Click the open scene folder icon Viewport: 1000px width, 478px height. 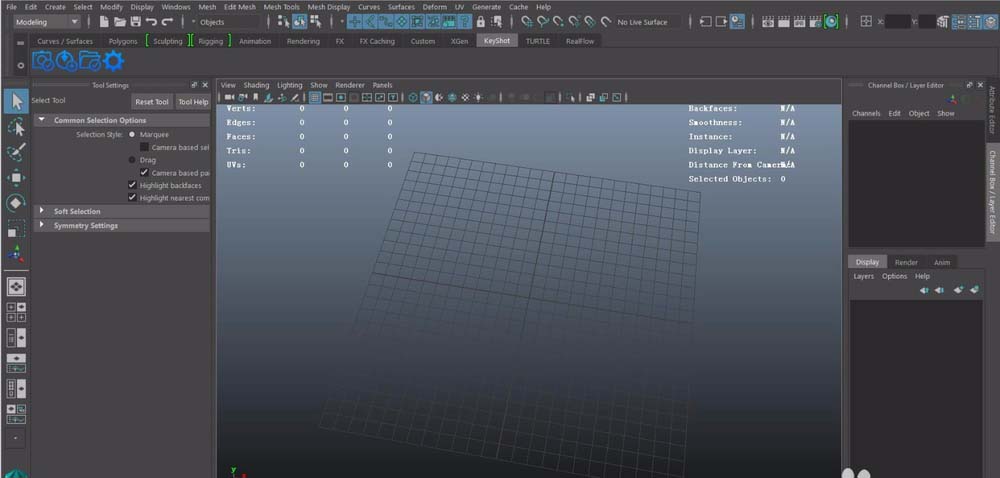(x=119, y=22)
